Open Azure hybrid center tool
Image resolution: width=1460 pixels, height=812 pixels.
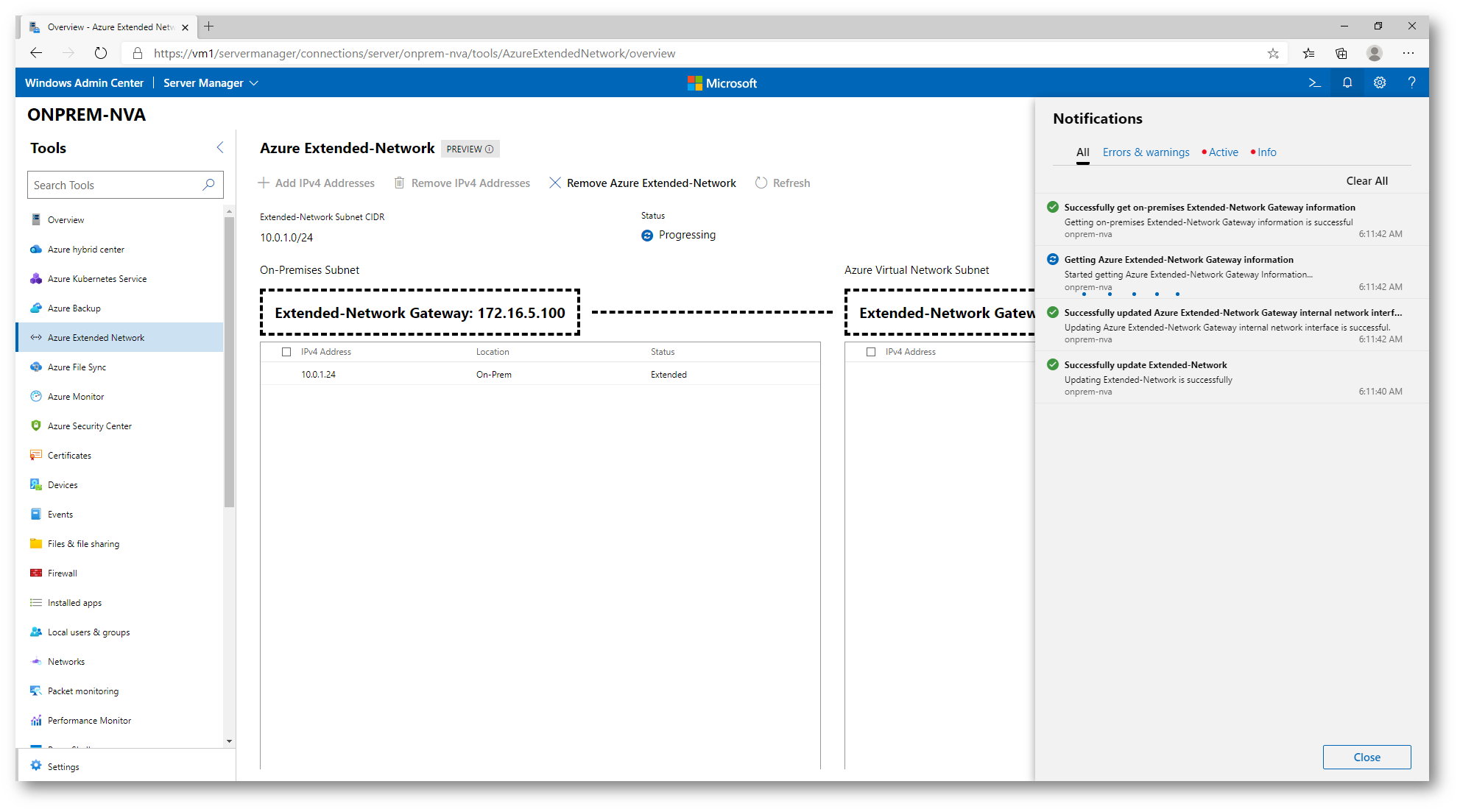pos(119,250)
